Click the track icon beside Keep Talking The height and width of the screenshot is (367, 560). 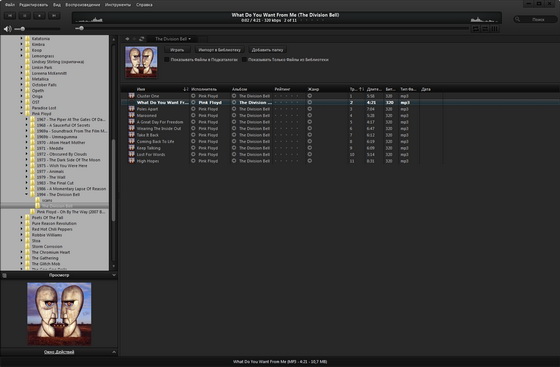coord(131,148)
